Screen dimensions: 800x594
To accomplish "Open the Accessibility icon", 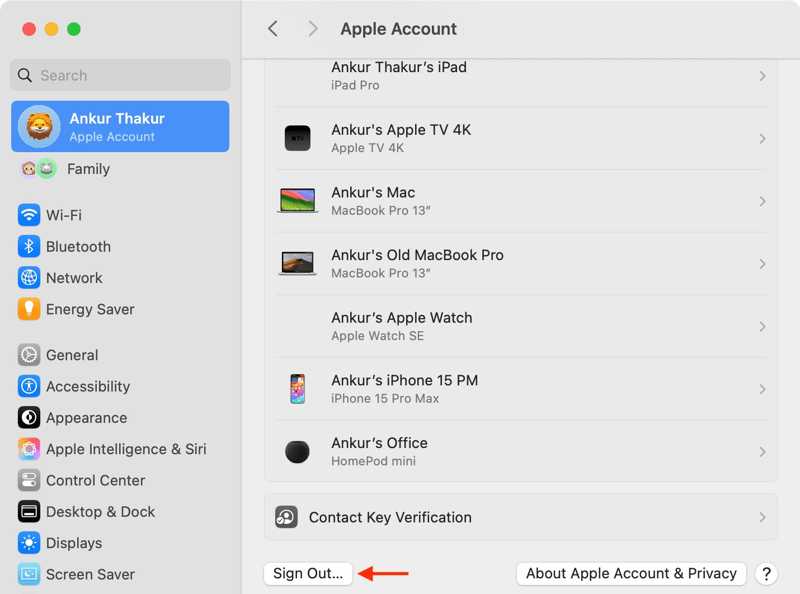I will (29, 386).
